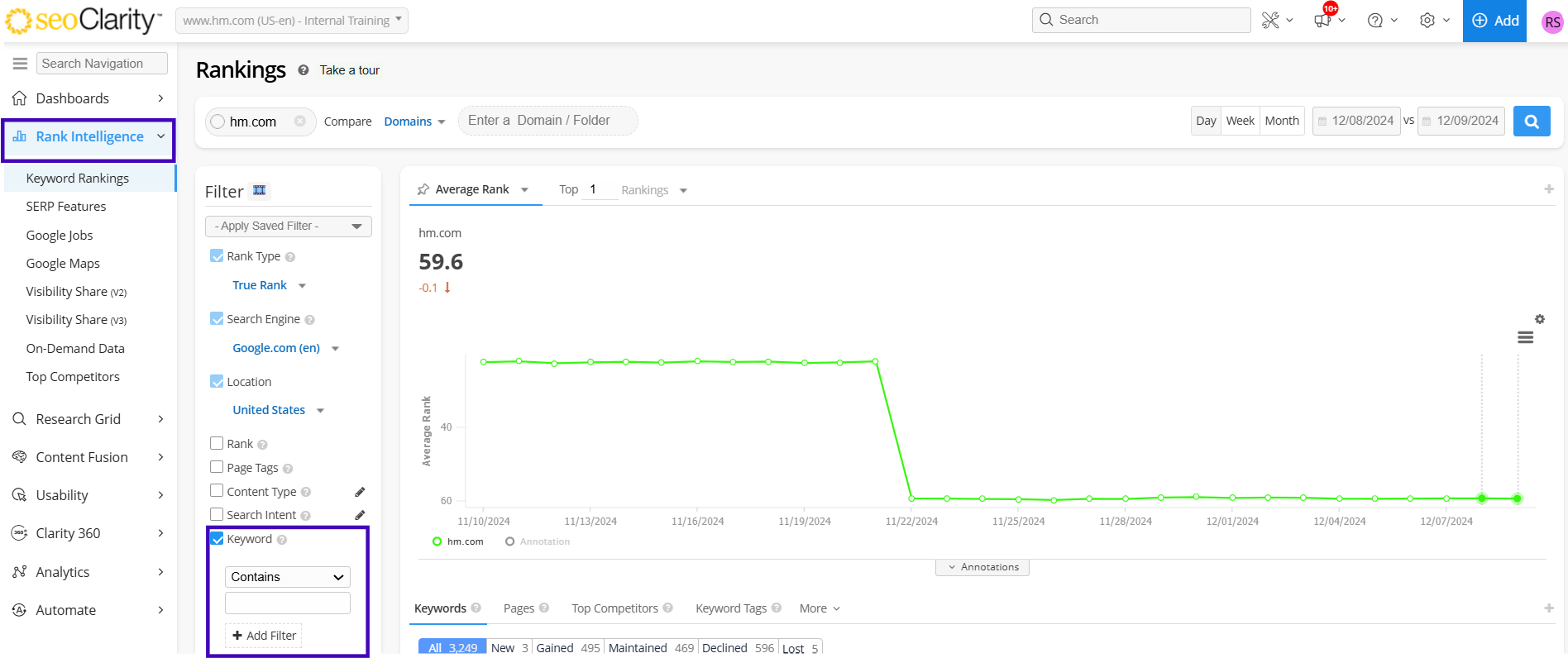Screen dimensions: 1568x658
Task: Click the Add Filter button
Action: (x=264, y=636)
